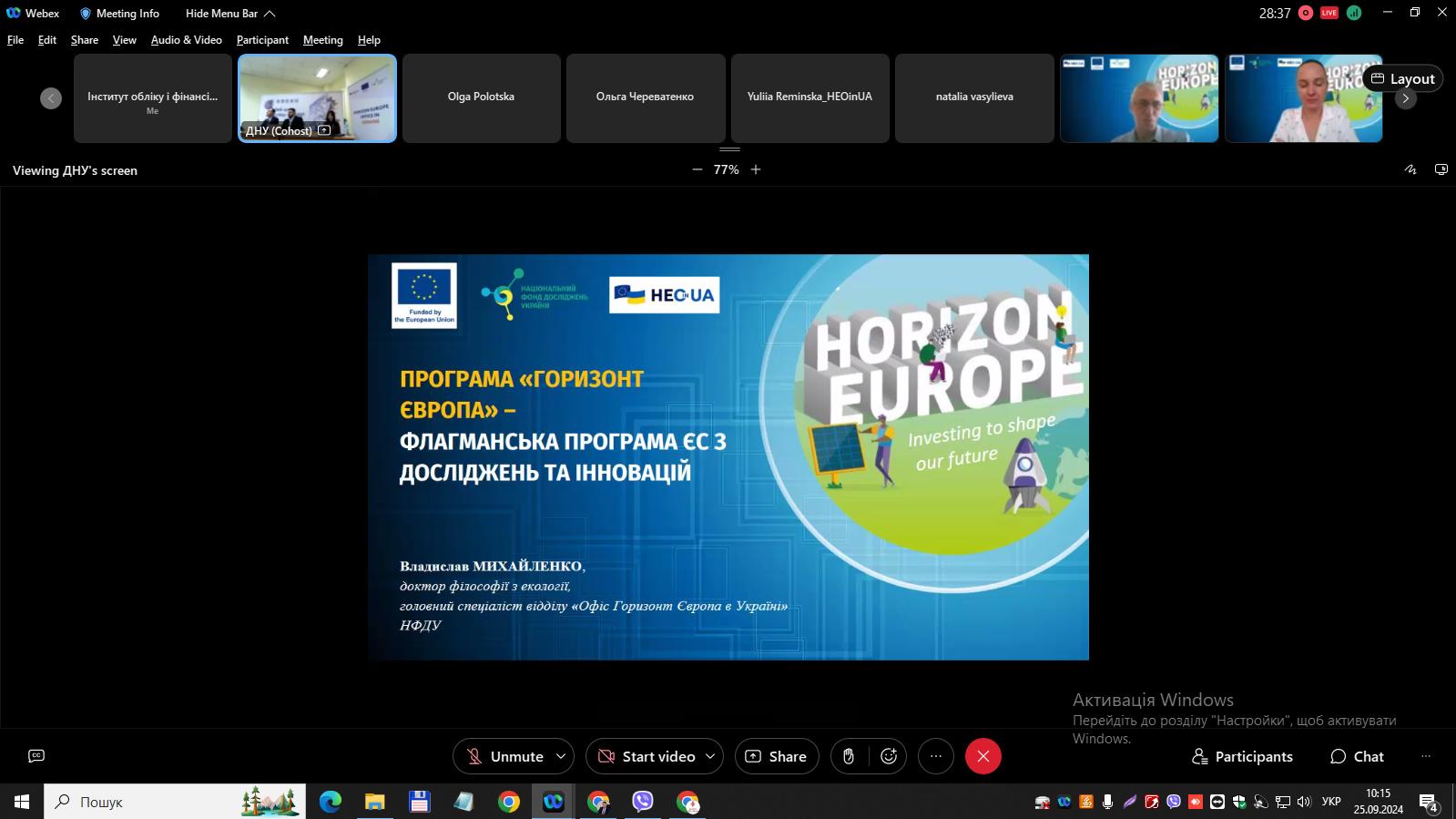Select Yuliia Reminska_HEOinUA participant tile
Image resolution: width=1456 pixels, height=819 pixels.
(x=809, y=97)
